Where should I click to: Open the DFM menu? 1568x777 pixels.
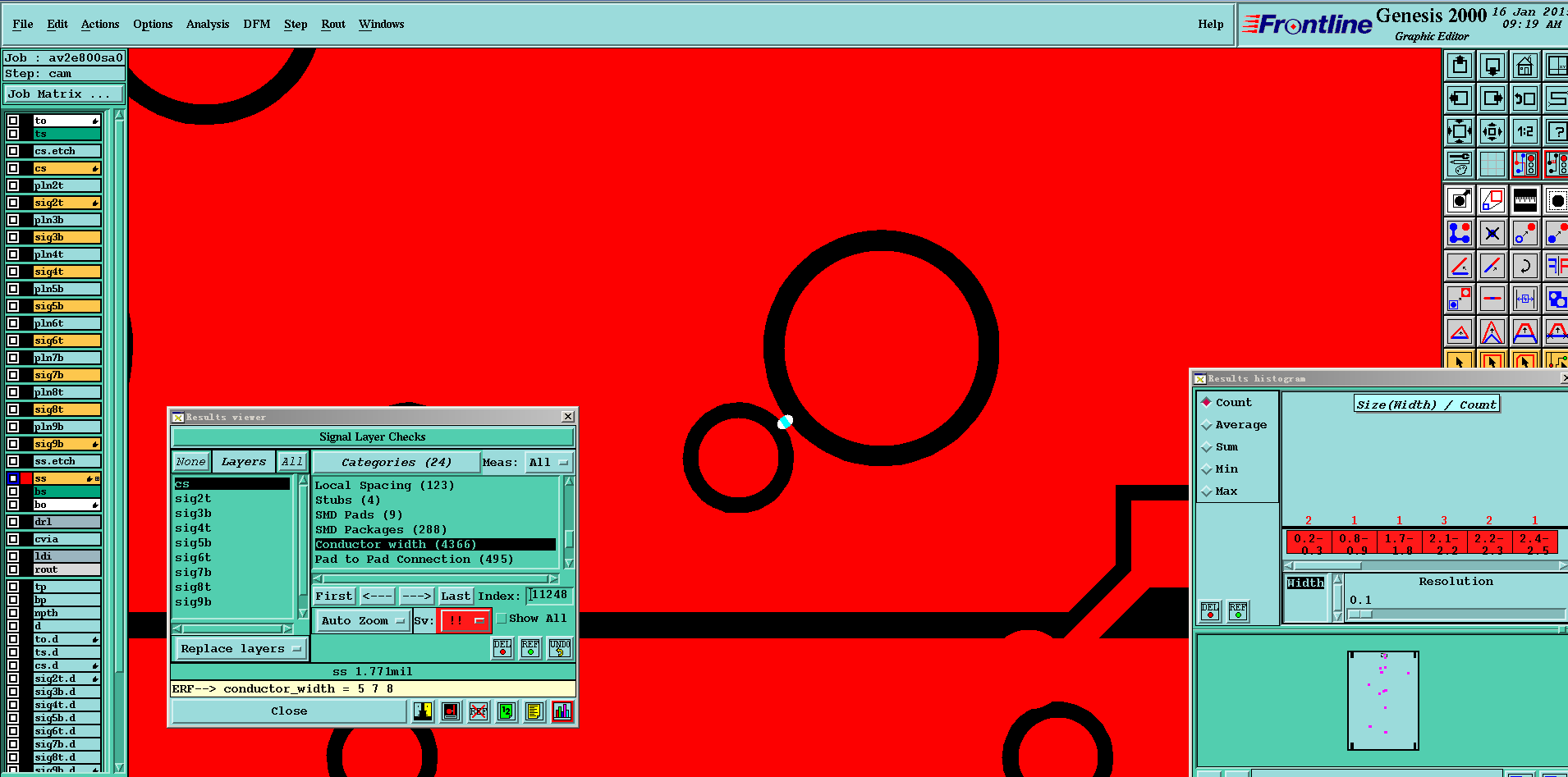(257, 24)
